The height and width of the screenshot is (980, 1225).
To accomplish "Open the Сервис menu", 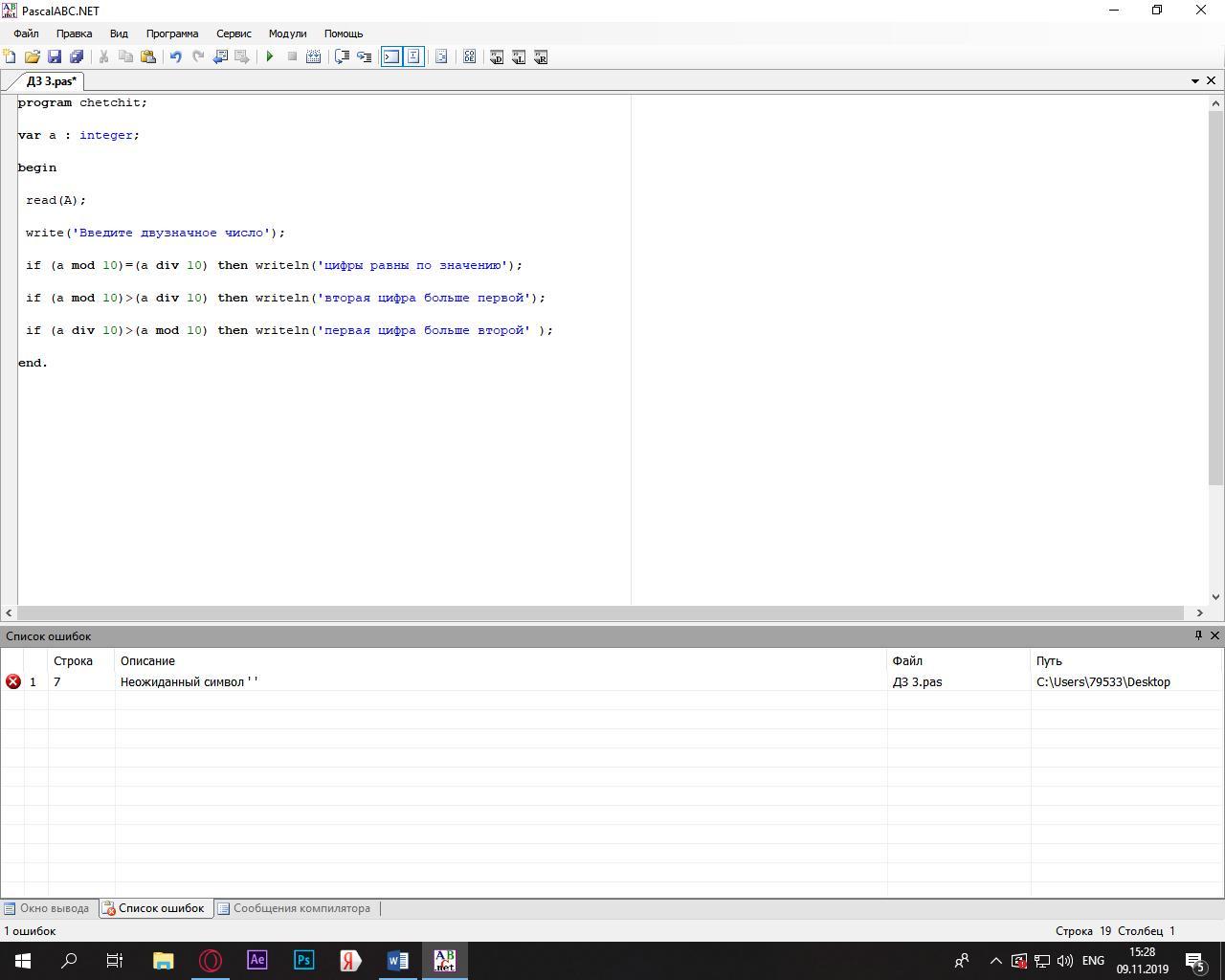I will [x=234, y=33].
